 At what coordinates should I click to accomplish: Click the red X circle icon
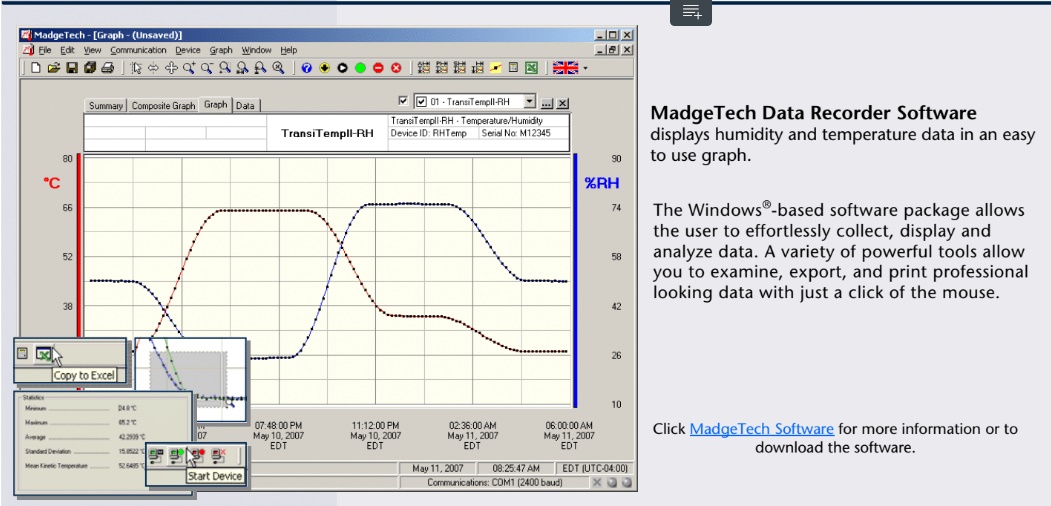coord(396,68)
